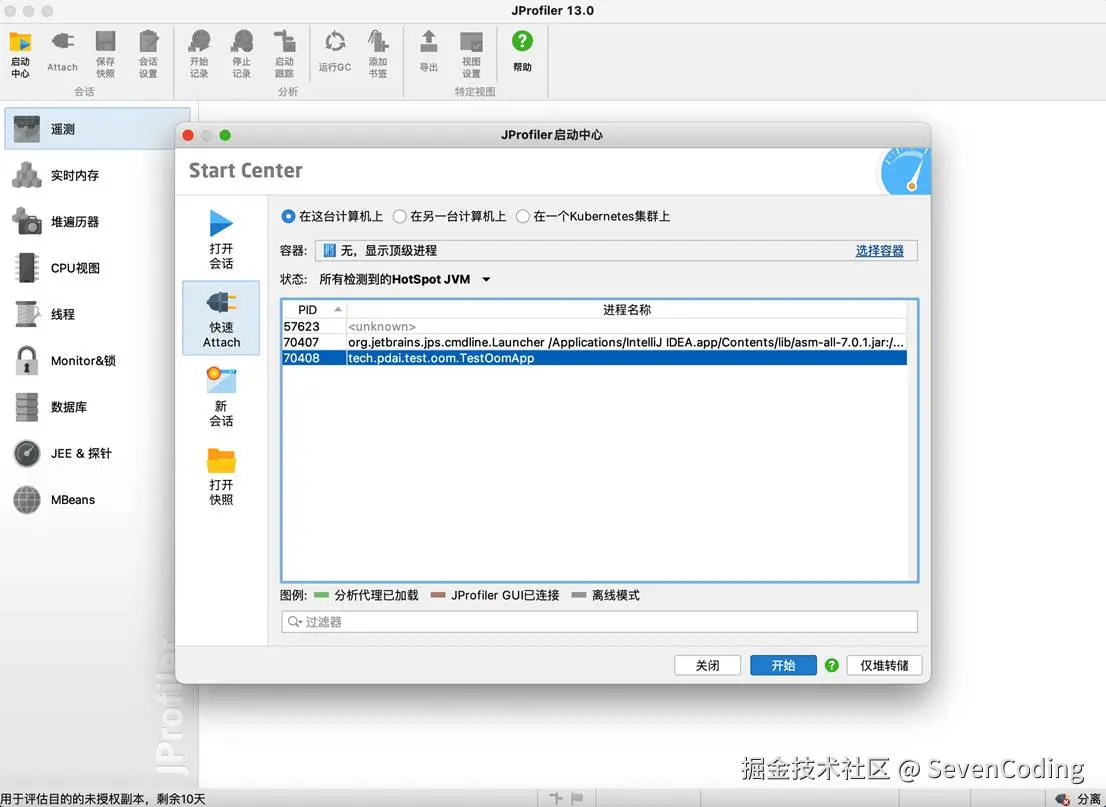Screen dimensions: 1106x807
Task: Select the 在另一台计算机上 radio button
Action: [x=399, y=217]
